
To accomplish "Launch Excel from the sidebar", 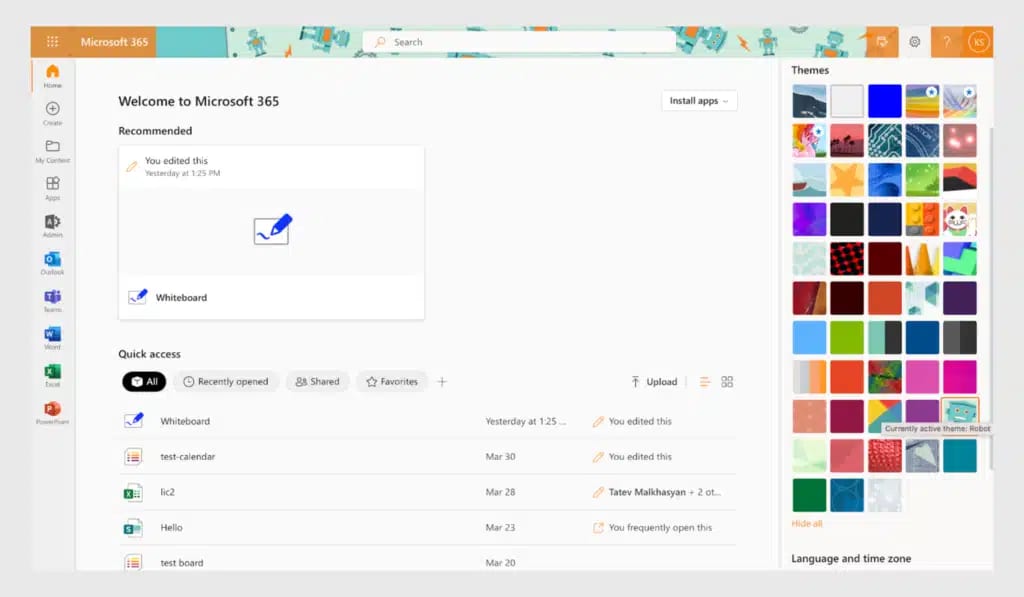I will coord(53,375).
